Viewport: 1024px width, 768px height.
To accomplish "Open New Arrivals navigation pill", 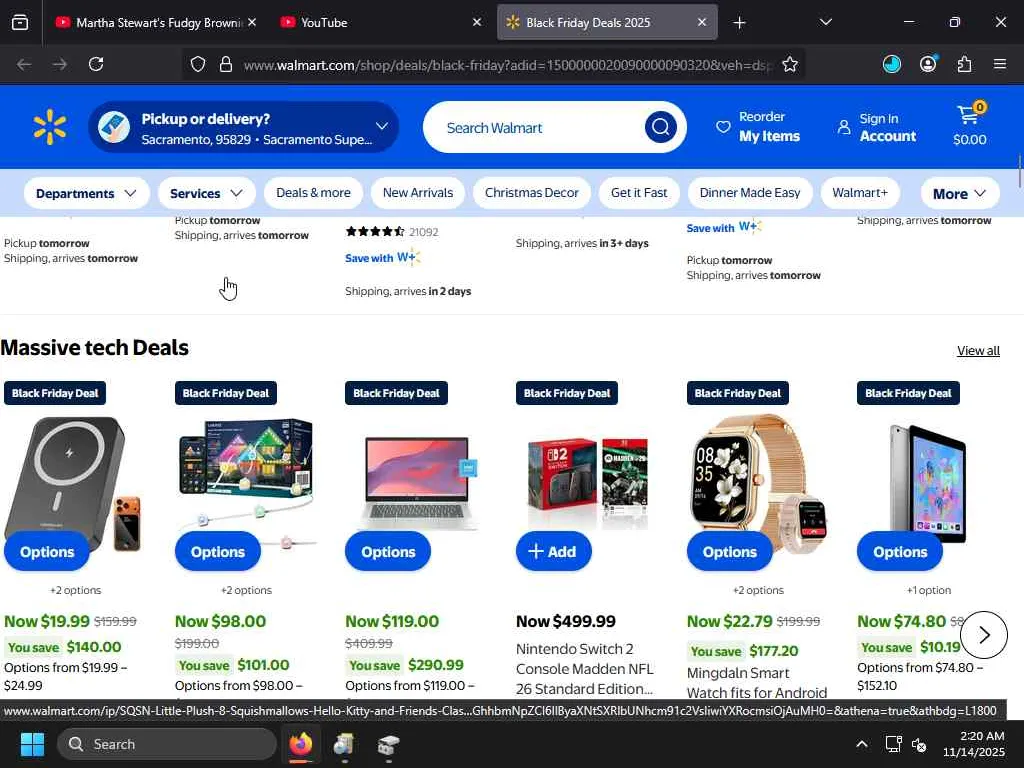I will click(418, 193).
